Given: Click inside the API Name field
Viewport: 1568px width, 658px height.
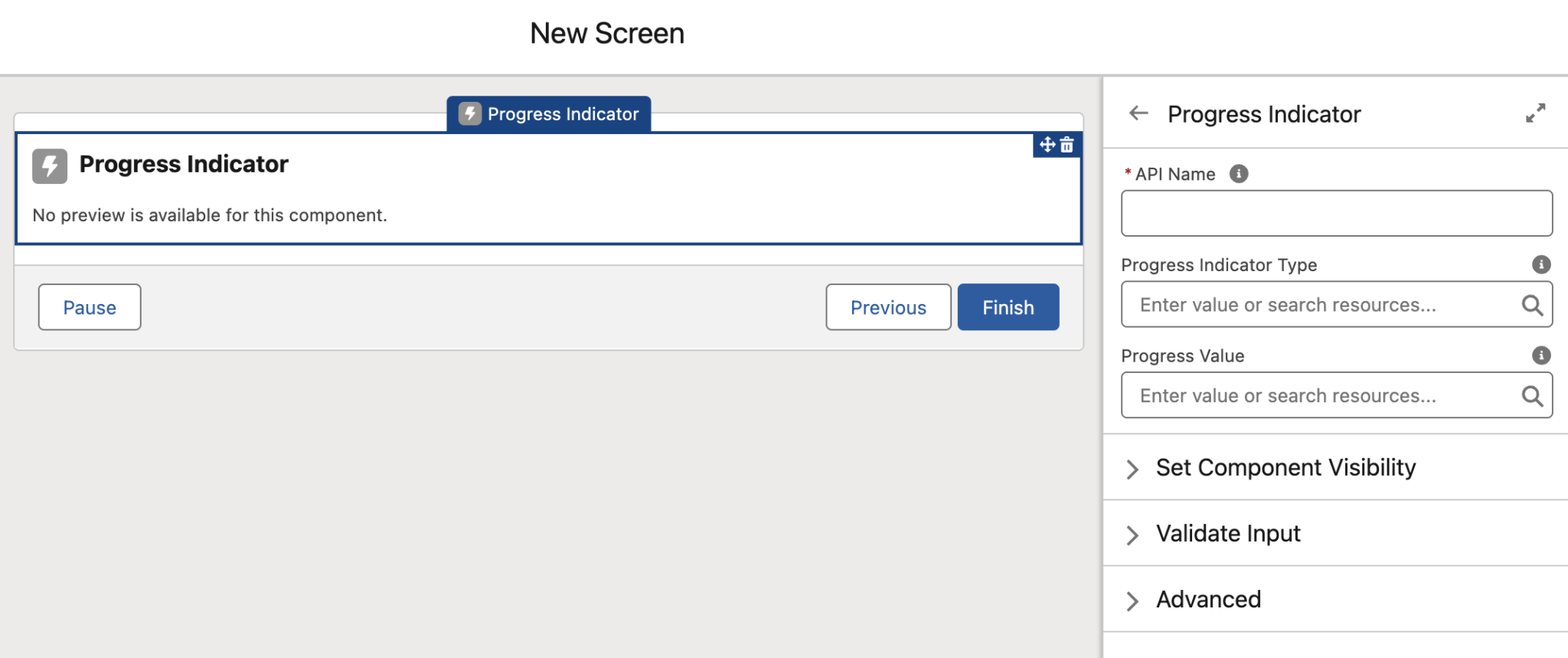Looking at the screenshot, I should pyautogui.click(x=1335, y=213).
